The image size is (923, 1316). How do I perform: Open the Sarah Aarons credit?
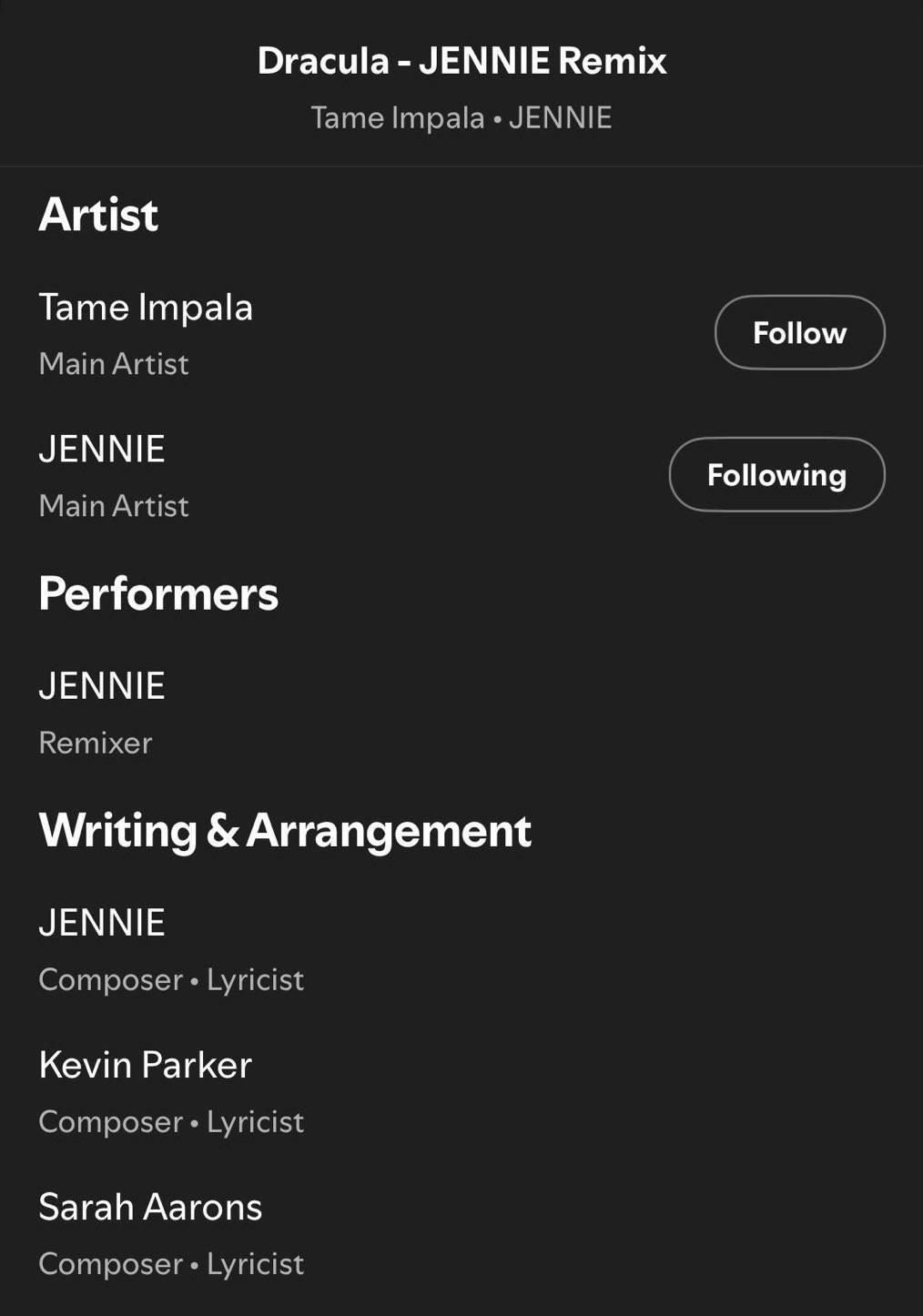pos(150,1207)
